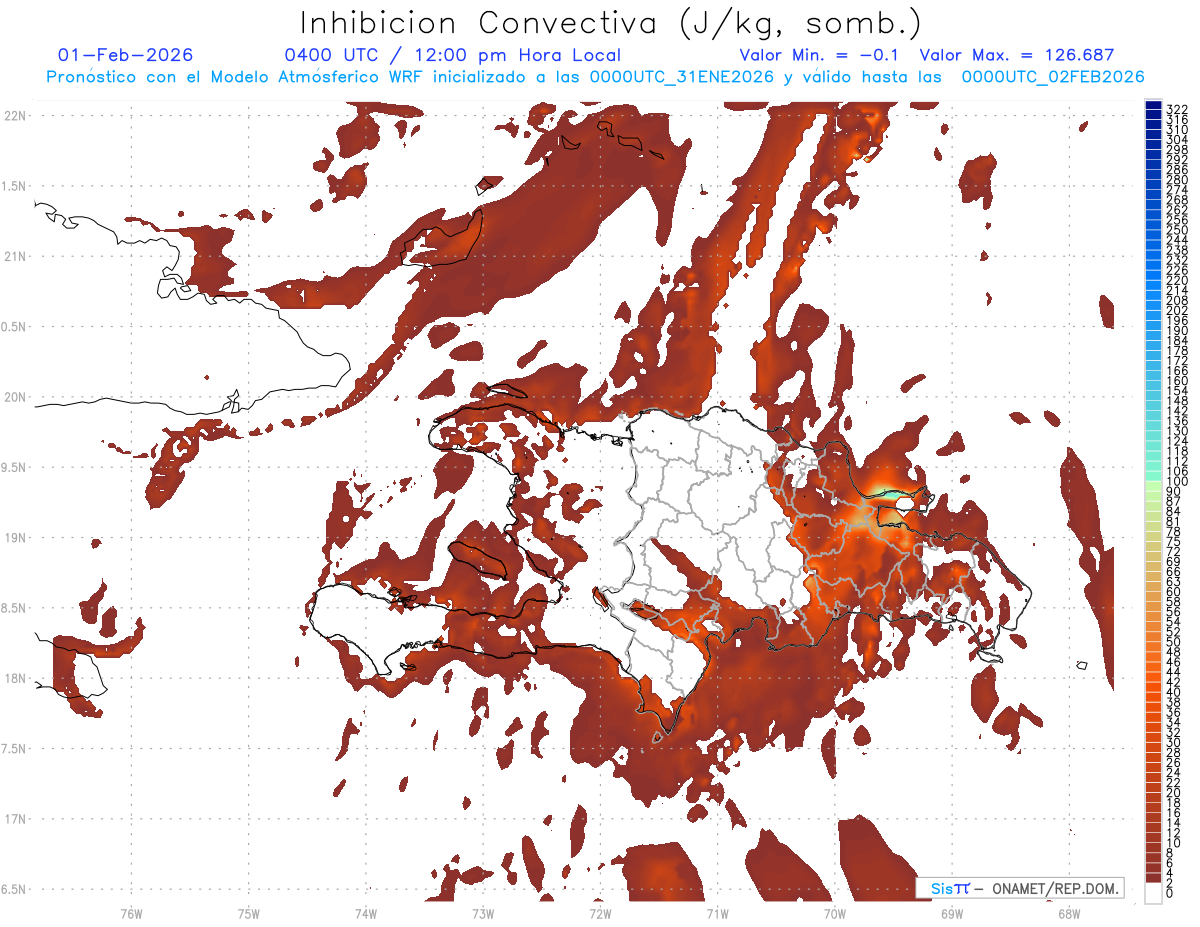Click the 21N latitude label
Image resolution: width=1200 pixels, height=927 pixels.
click(x=15, y=256)
